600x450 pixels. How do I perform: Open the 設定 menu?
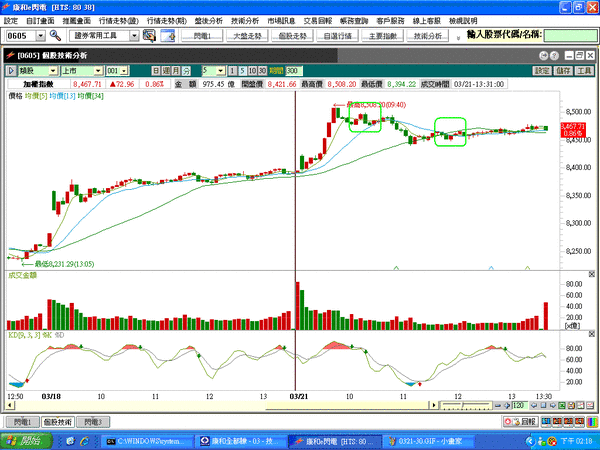[10, 21]
